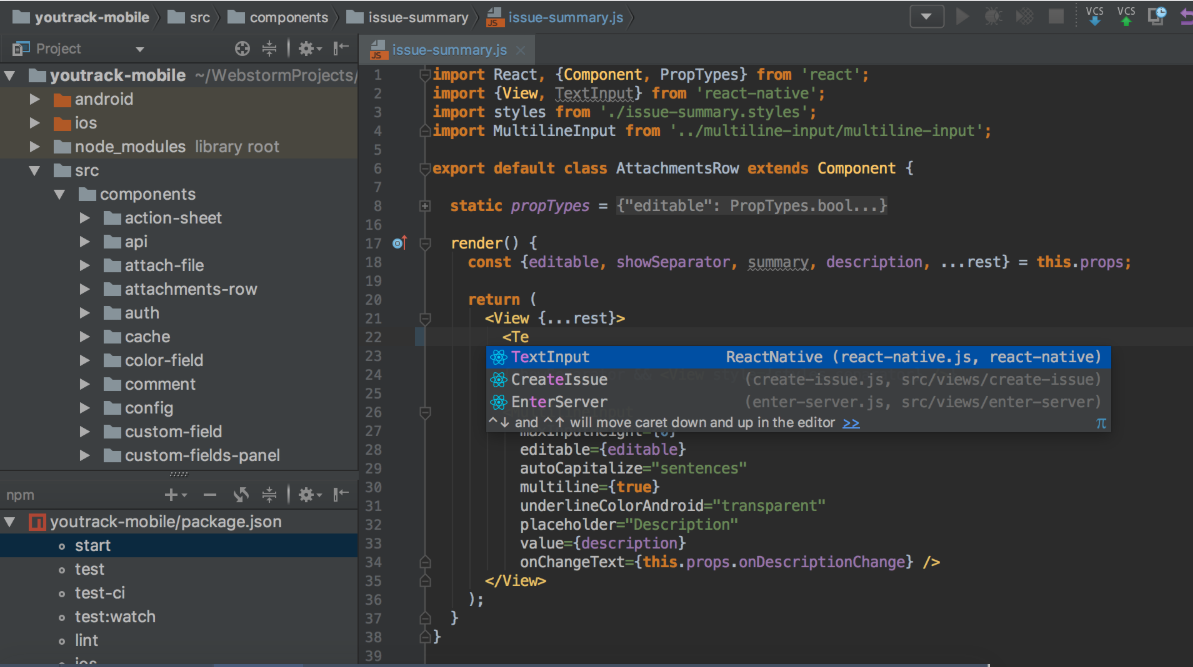
Task: Expand the attachments-row folder
Action: [84, 289]
